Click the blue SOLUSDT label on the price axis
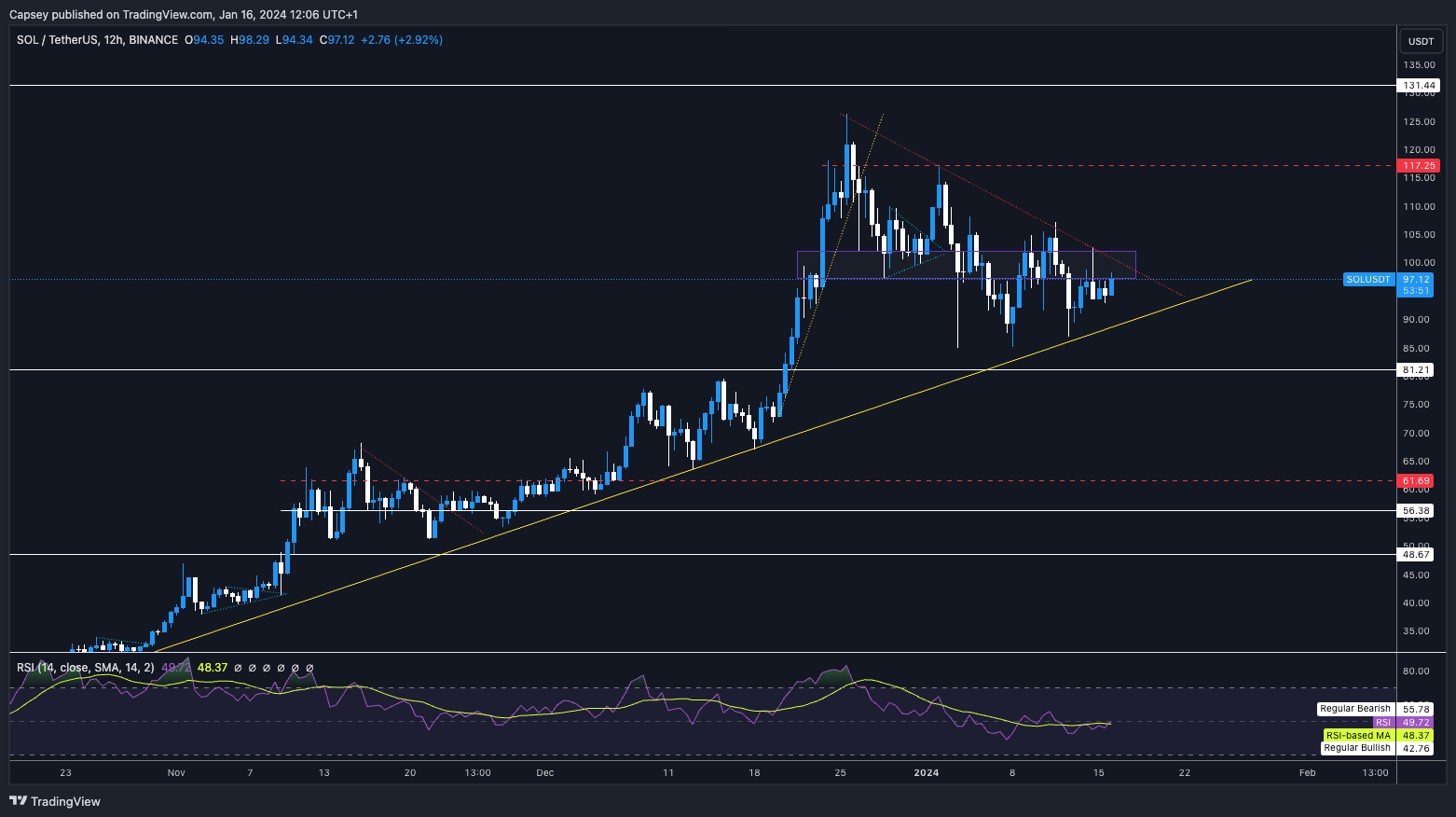 click(1368, 280)
